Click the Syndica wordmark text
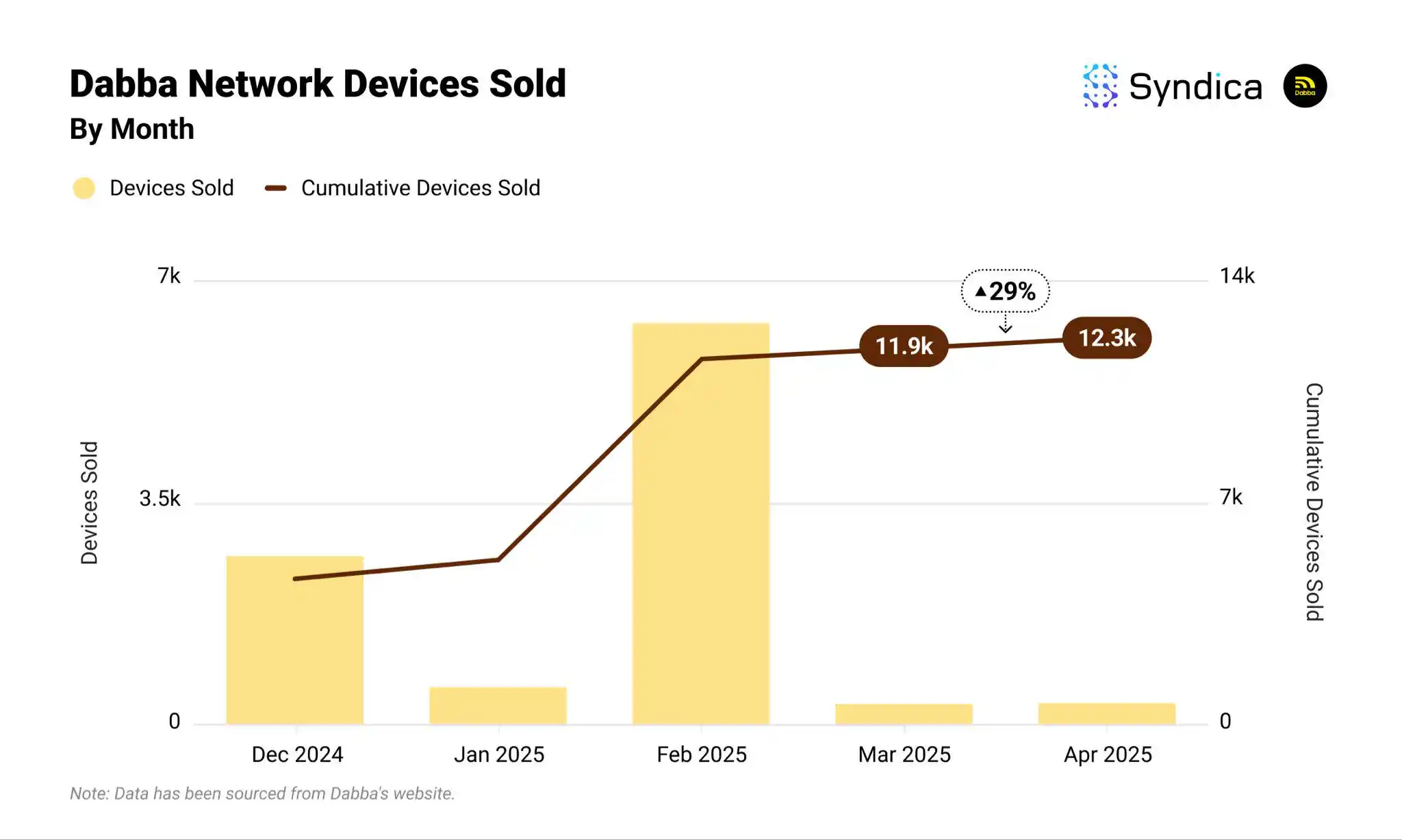Screen dimensions: 1402x840 coord(1195,88)
